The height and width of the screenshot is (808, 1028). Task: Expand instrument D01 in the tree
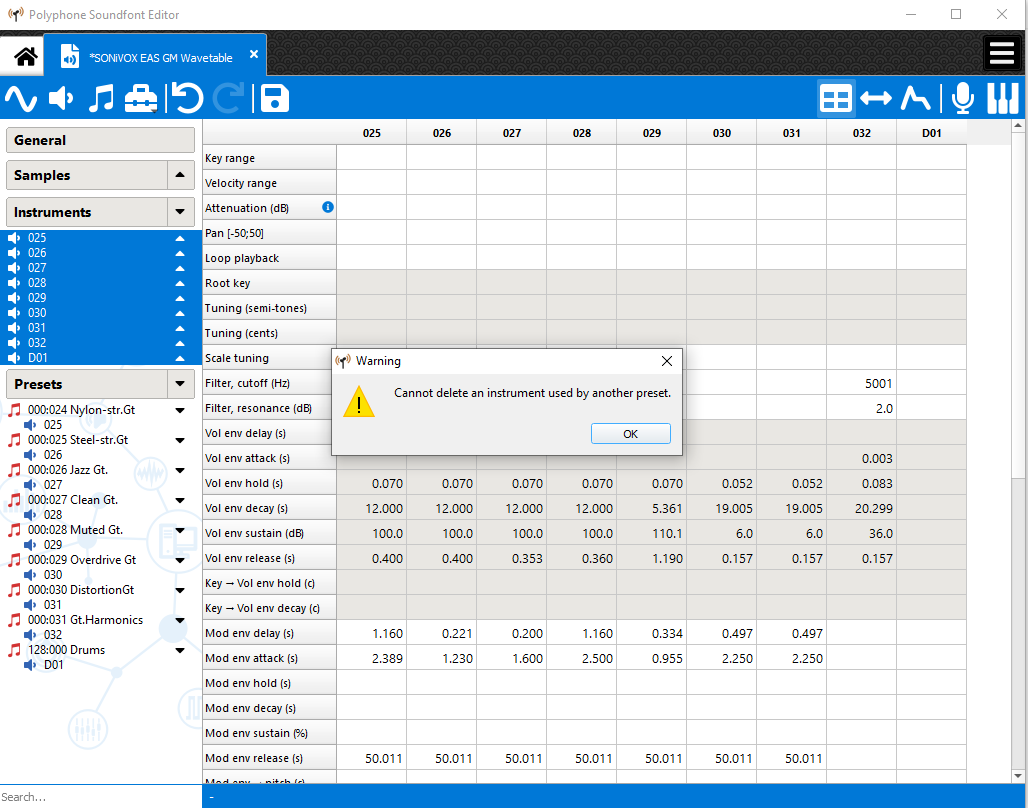pos(180,358)
